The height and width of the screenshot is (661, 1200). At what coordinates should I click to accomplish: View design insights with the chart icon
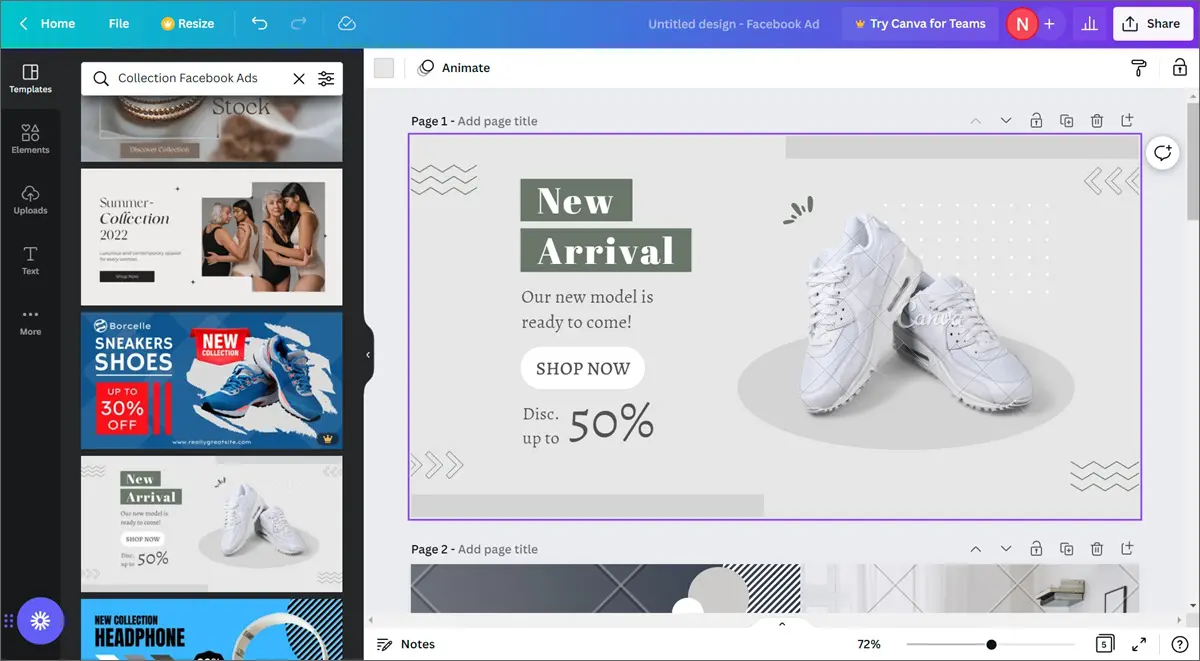click(1089, 23)
